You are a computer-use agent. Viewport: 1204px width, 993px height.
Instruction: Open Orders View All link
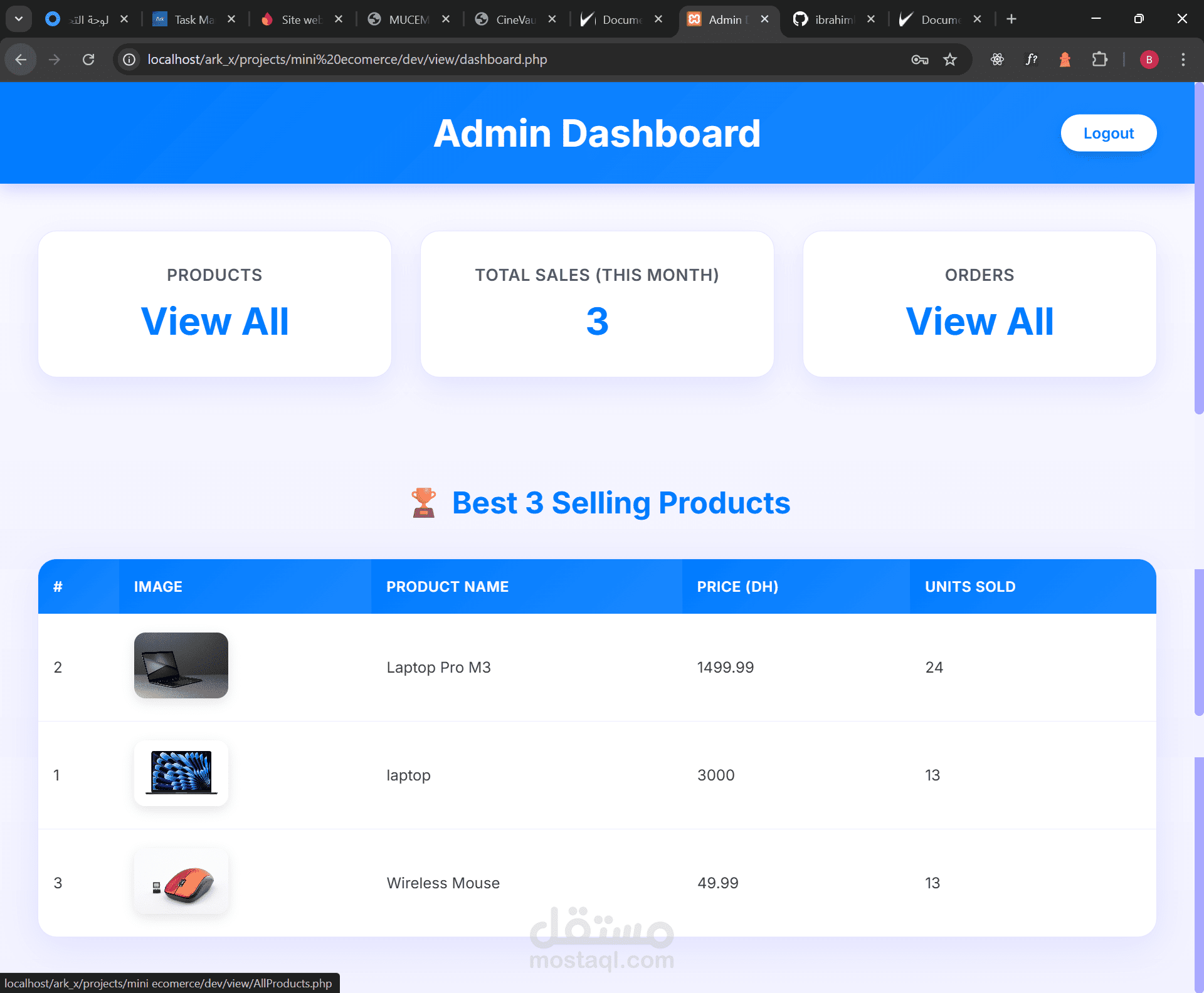point(979,322)
